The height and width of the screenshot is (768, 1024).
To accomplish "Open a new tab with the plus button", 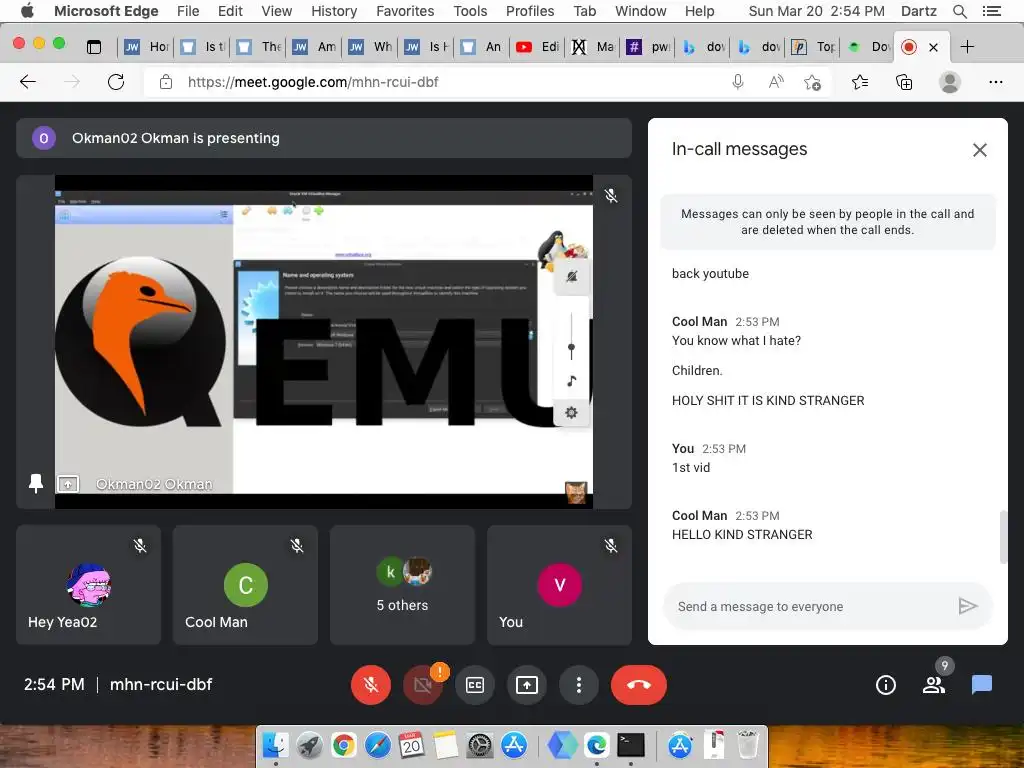I will [967, 46].
